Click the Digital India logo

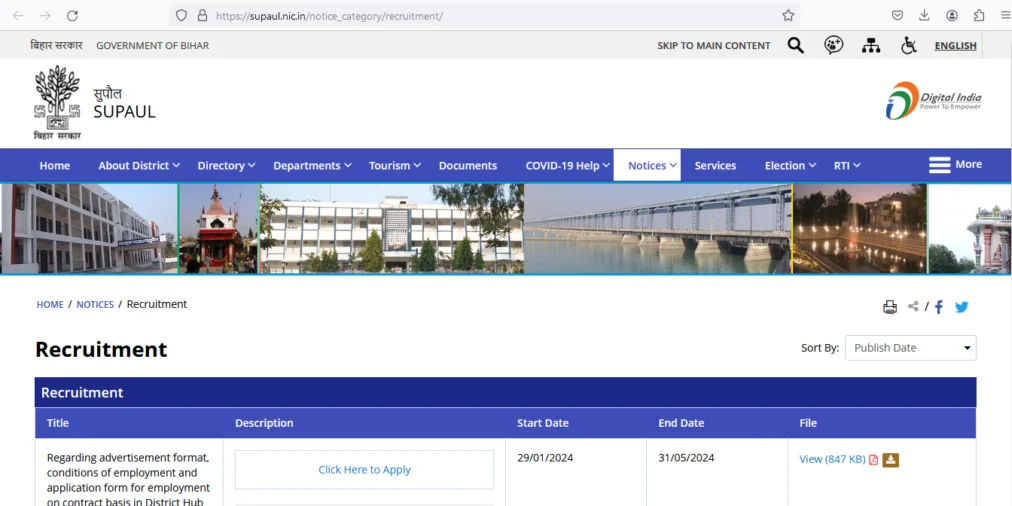(x=933, y=101)
